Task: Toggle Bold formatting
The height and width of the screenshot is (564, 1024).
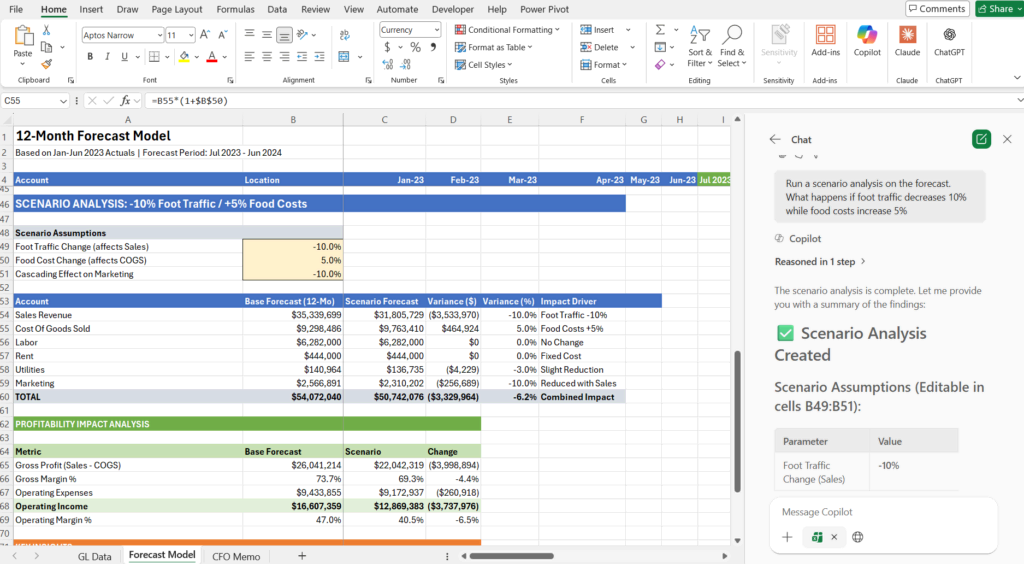Action: [90, 57]
